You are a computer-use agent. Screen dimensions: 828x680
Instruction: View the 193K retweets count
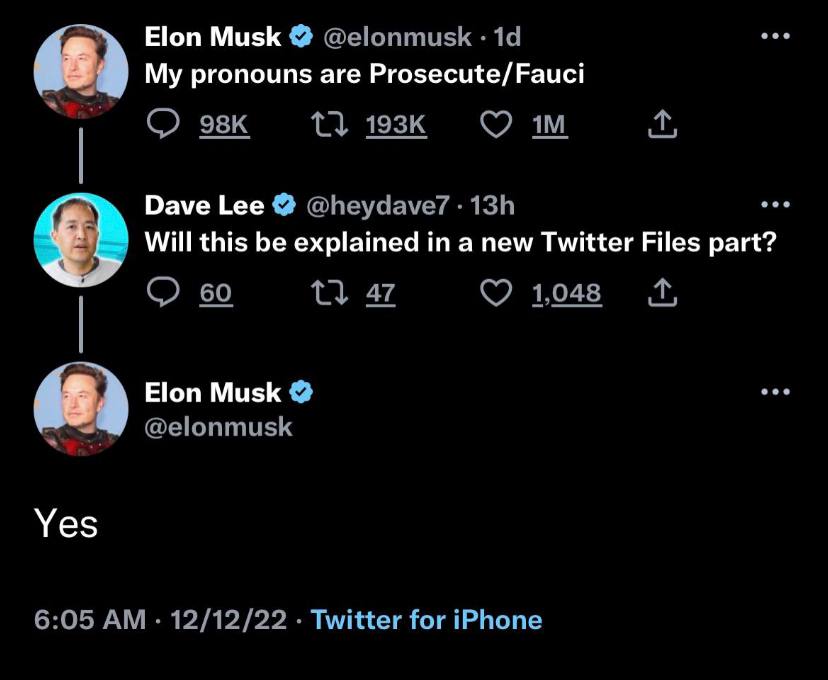(x=396, y=125)
